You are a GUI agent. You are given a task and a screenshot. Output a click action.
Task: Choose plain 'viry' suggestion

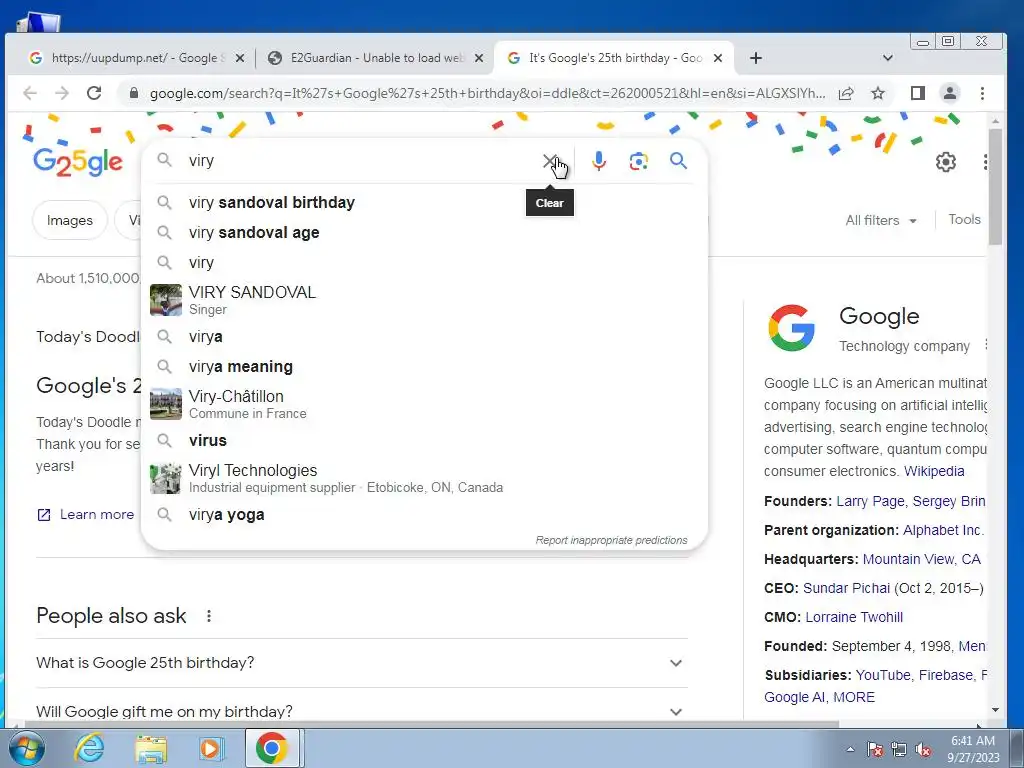424,263
